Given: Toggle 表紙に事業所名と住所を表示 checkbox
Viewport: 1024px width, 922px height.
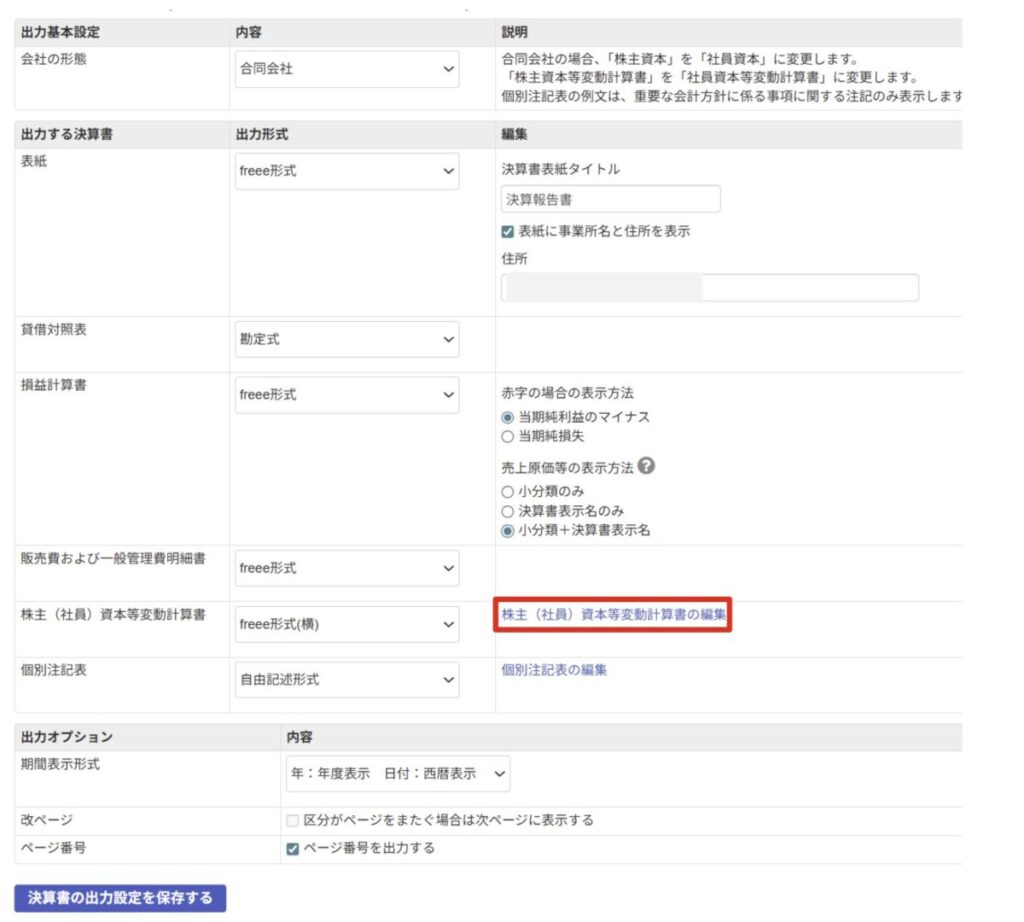Looking at the screenshot, I should 508,231.
